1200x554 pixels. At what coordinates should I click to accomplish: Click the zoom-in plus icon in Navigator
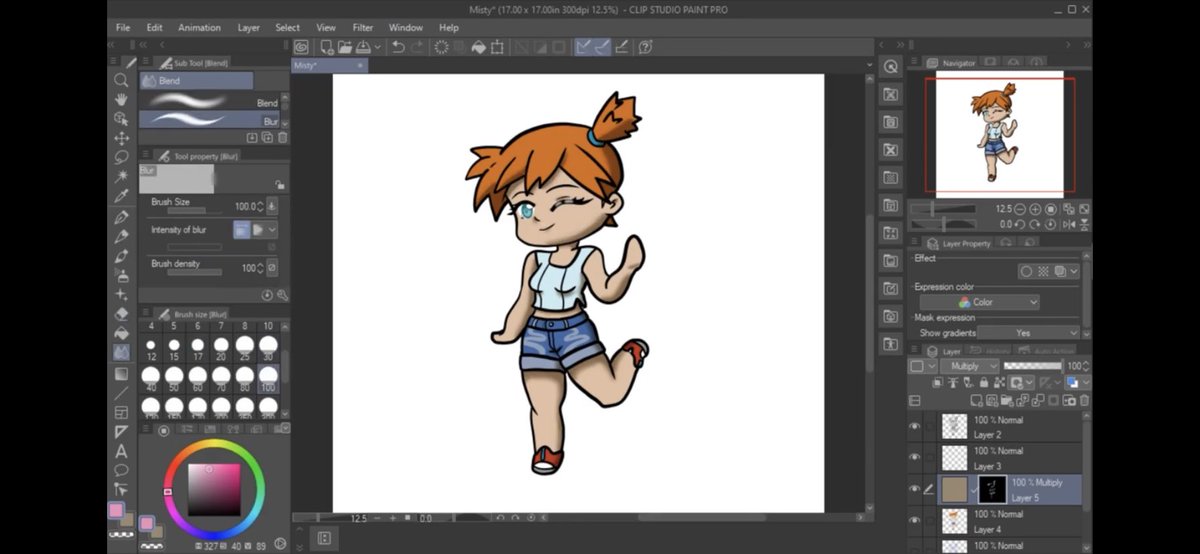pos(1034,209)
